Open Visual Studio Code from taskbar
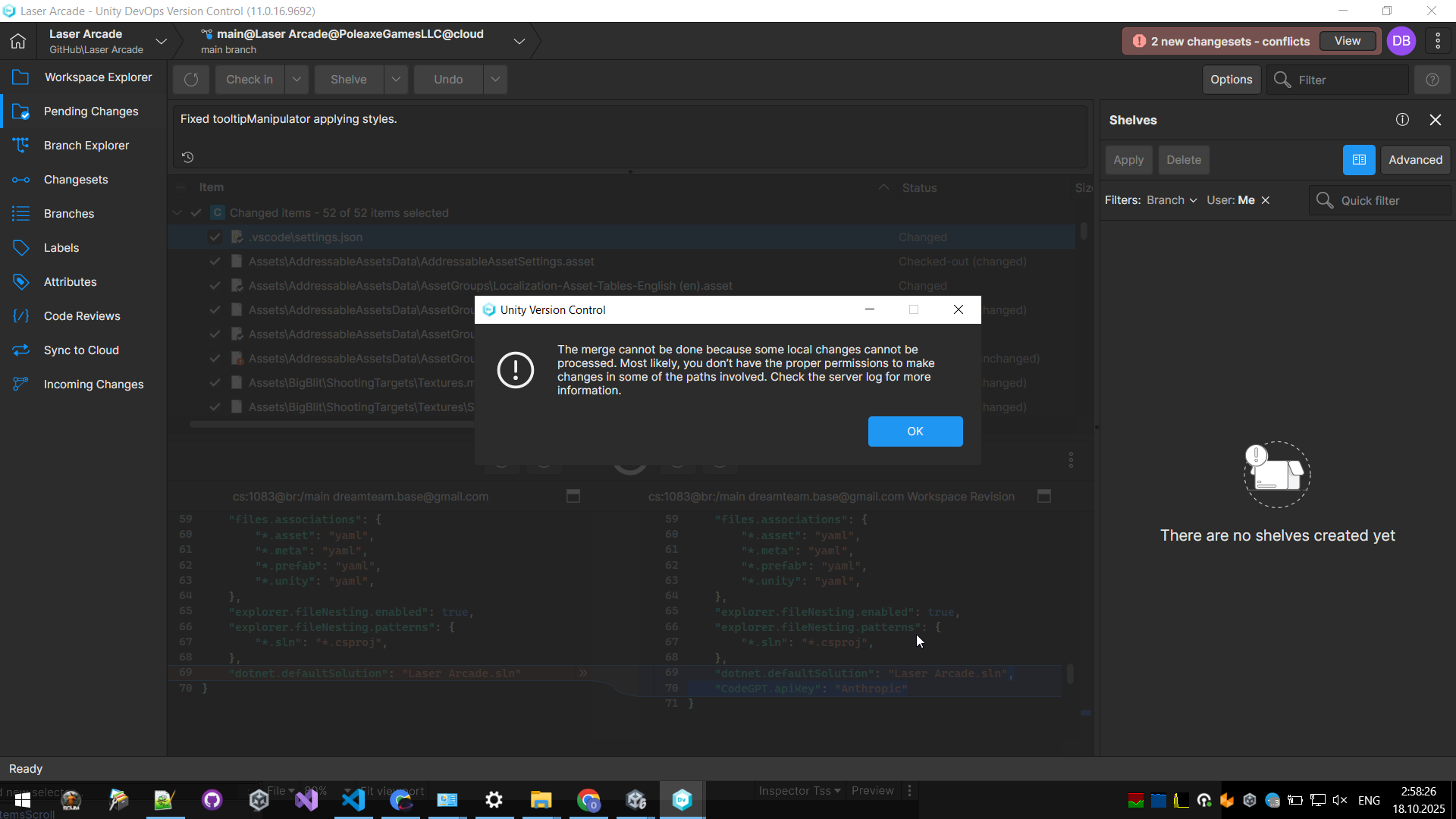Image resolution: width=1456 pixels, height=819 pixels. click(x=353, y=800)
